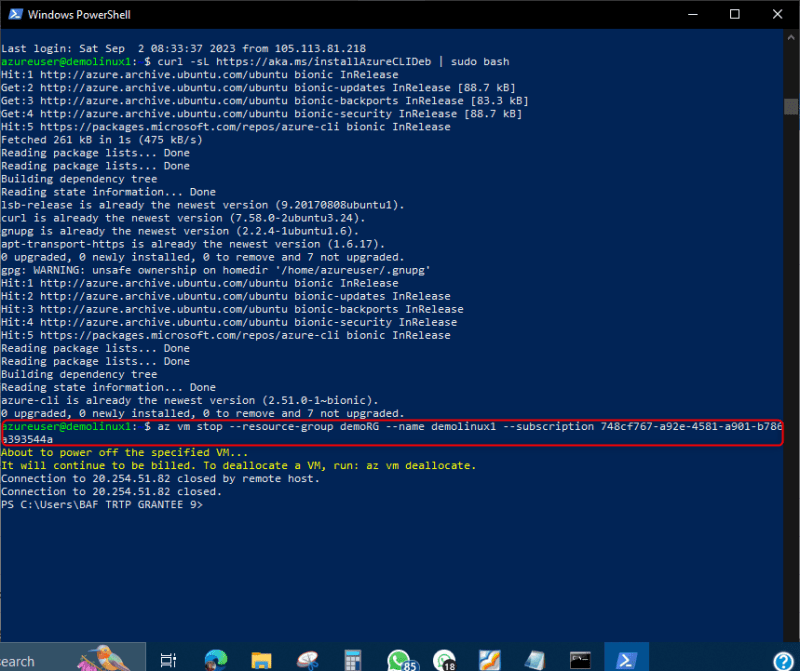Click the PowerShell vertical scrollbar thumb
The image size is (800, 671).
[x=791, y=106]
